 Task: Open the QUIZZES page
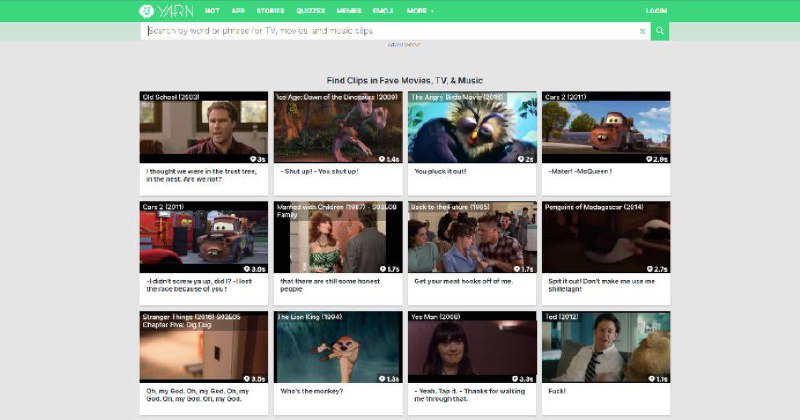311,11
